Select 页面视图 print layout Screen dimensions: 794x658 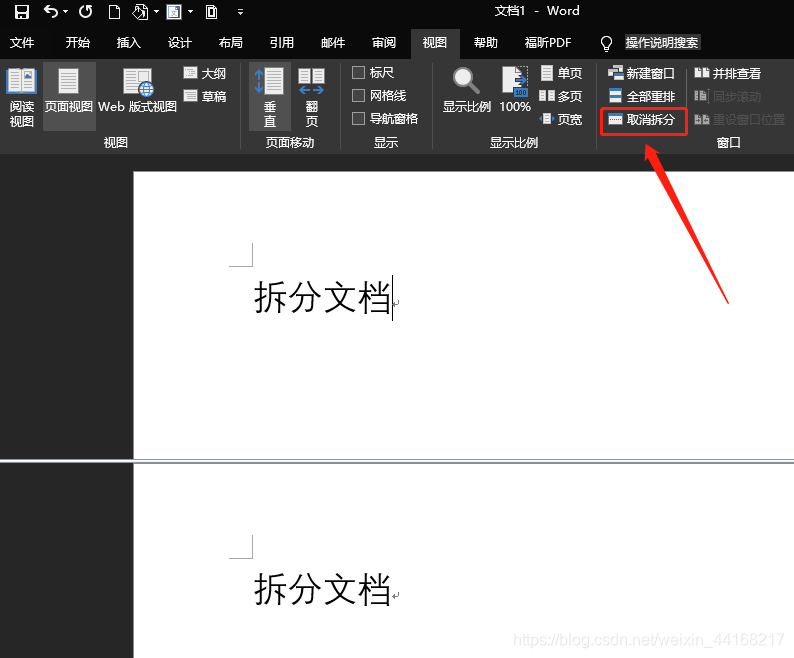pos(69,96)
